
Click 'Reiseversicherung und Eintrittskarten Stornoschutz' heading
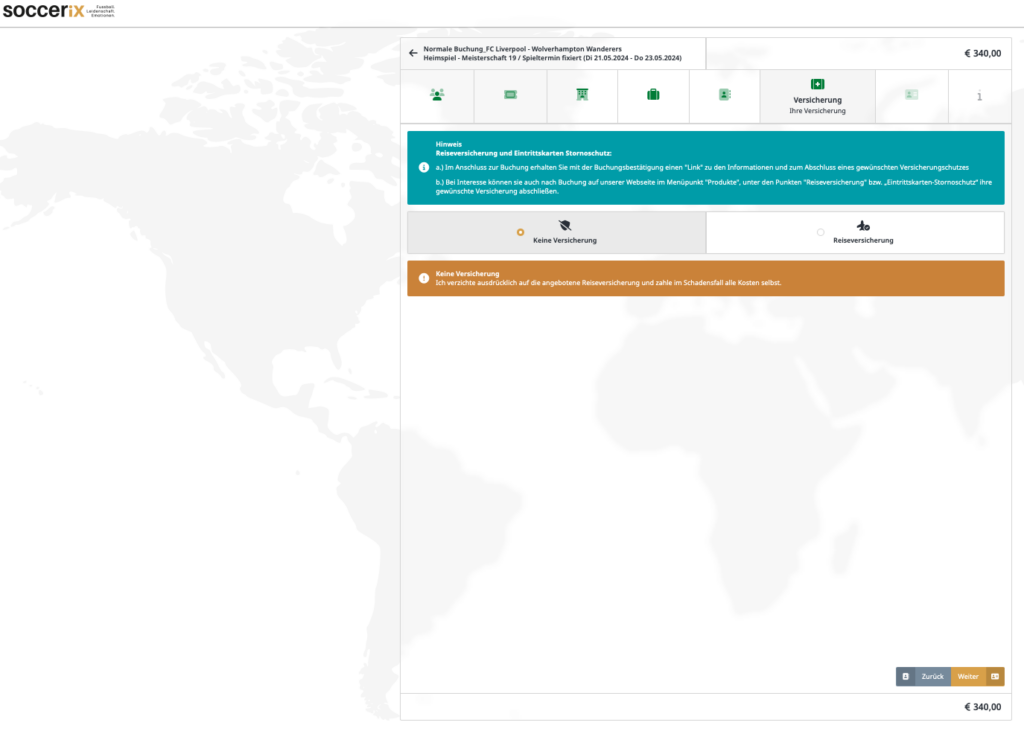(x=524, y=153)
